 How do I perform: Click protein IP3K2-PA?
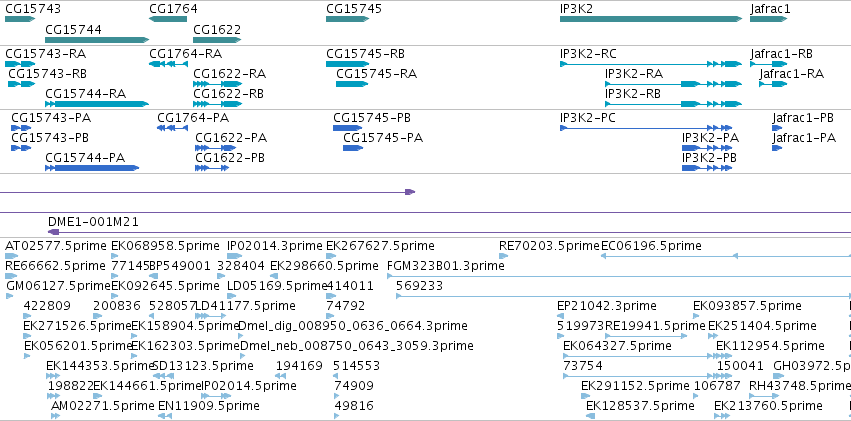click(708, 148)
